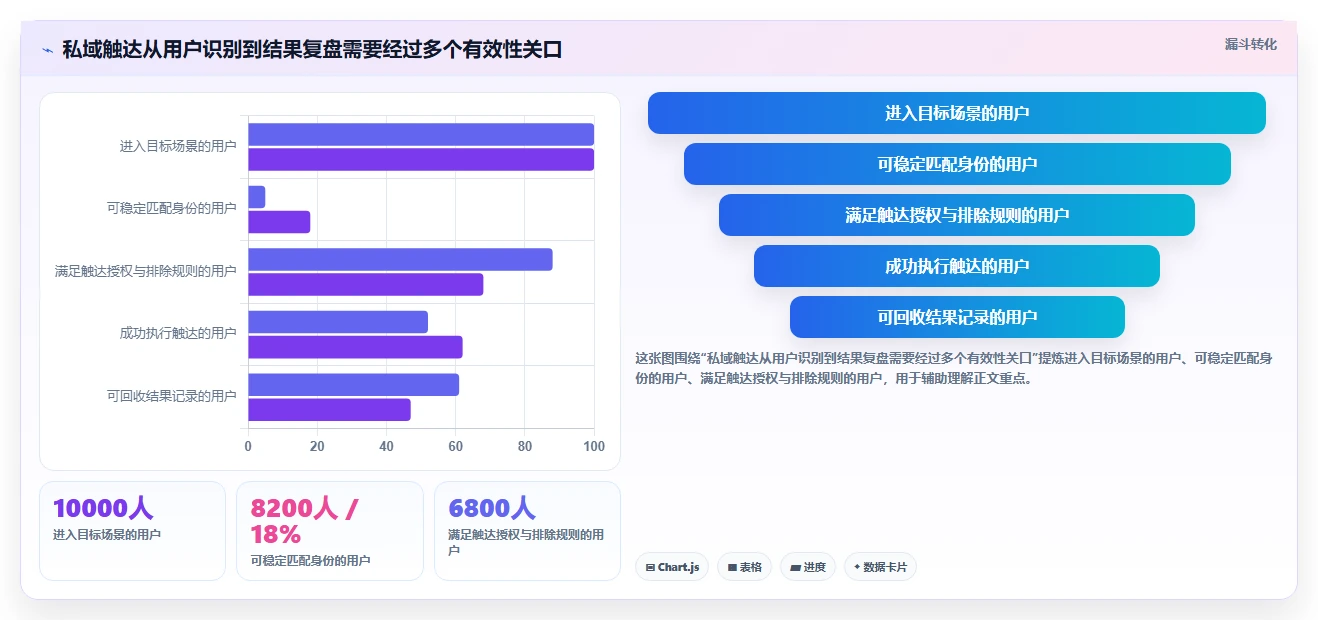Click the 8200人 / 18% stat value
The image size is (1318, 620).
click(305, 521)
